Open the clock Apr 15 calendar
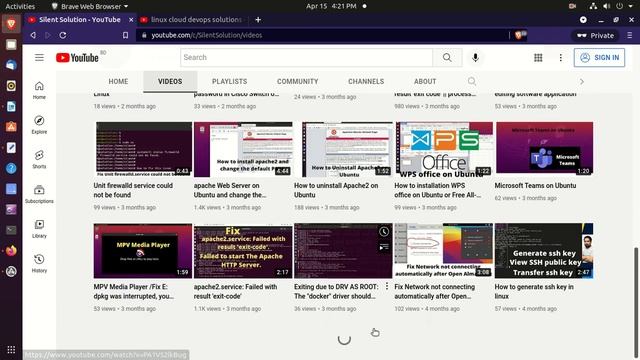Viewport: 640px width, 360px height. (331, 6)
